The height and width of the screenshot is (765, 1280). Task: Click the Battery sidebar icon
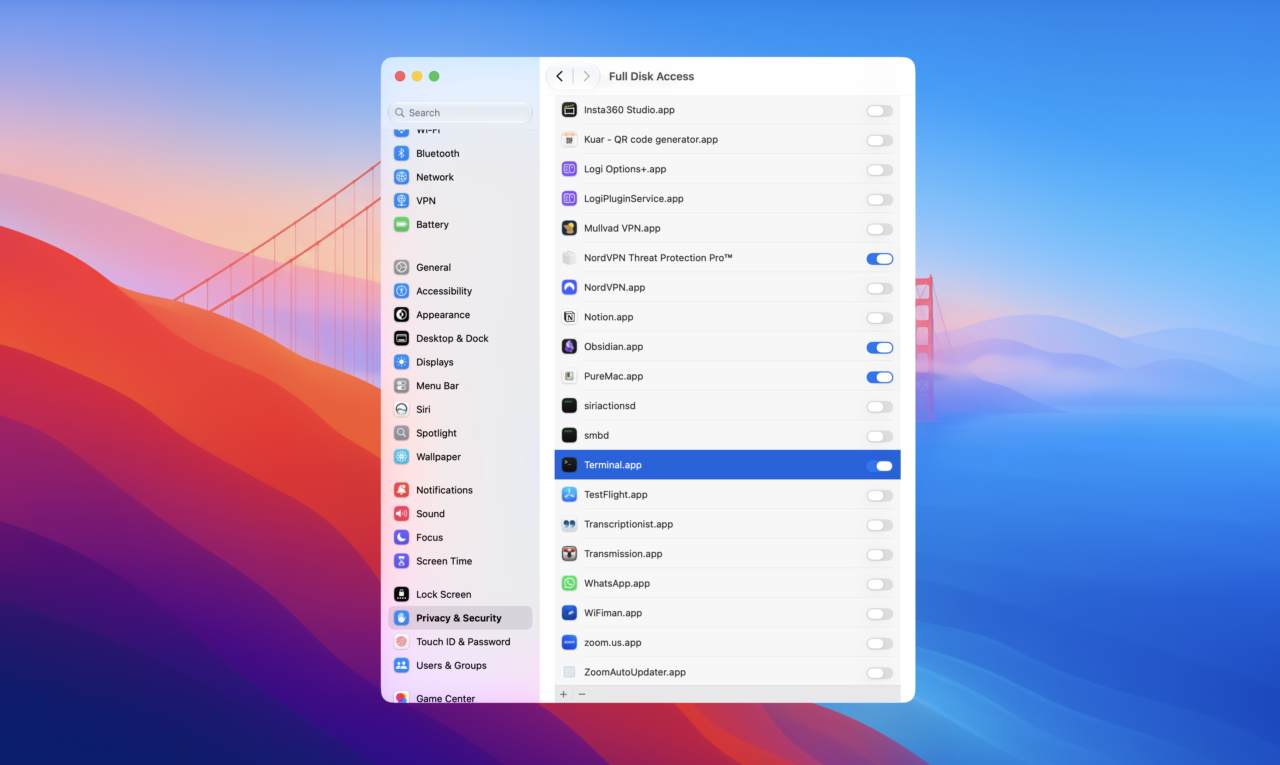pos(401,225)
